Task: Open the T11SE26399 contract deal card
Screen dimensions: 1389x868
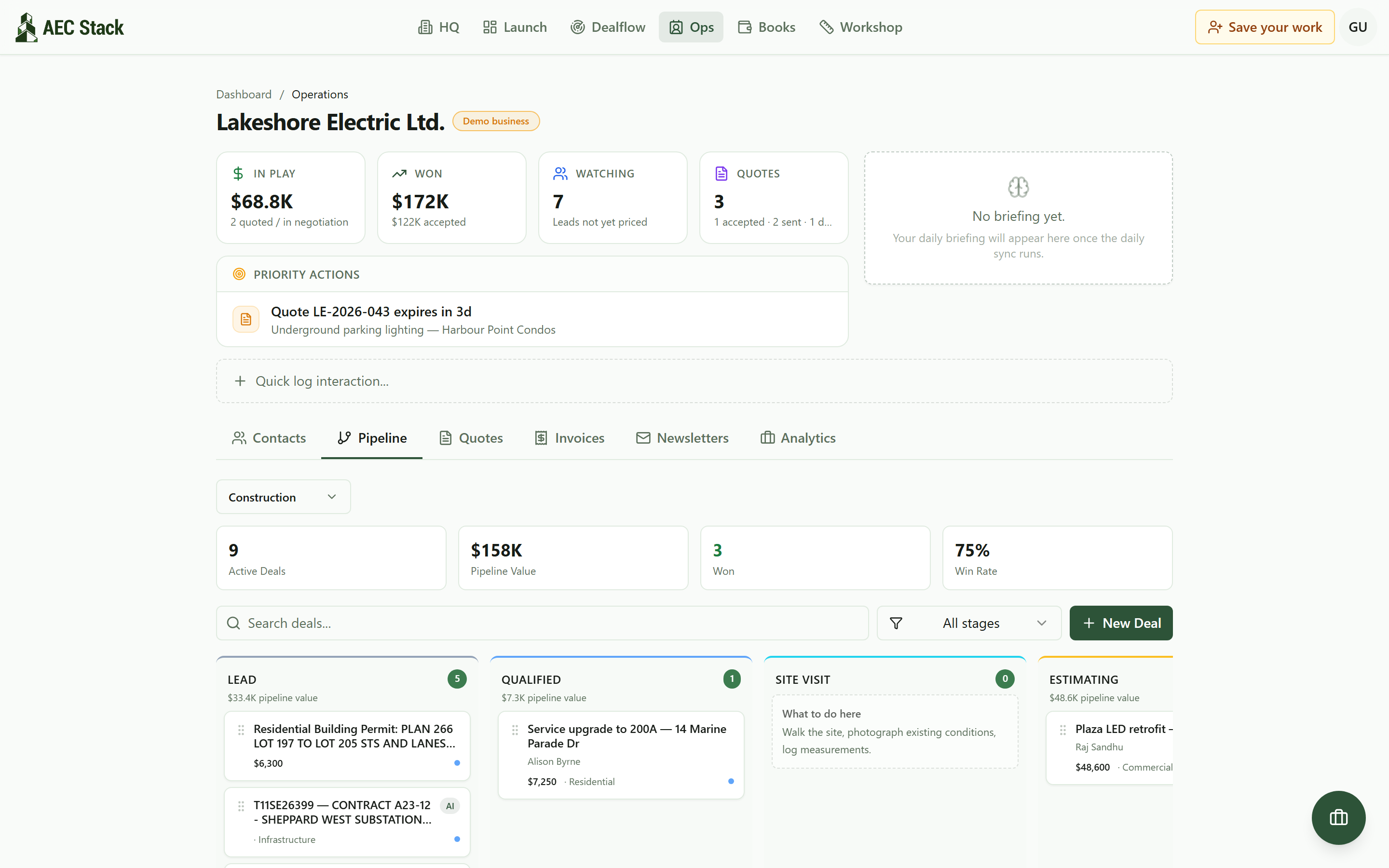Action: (x=347, y=822)
